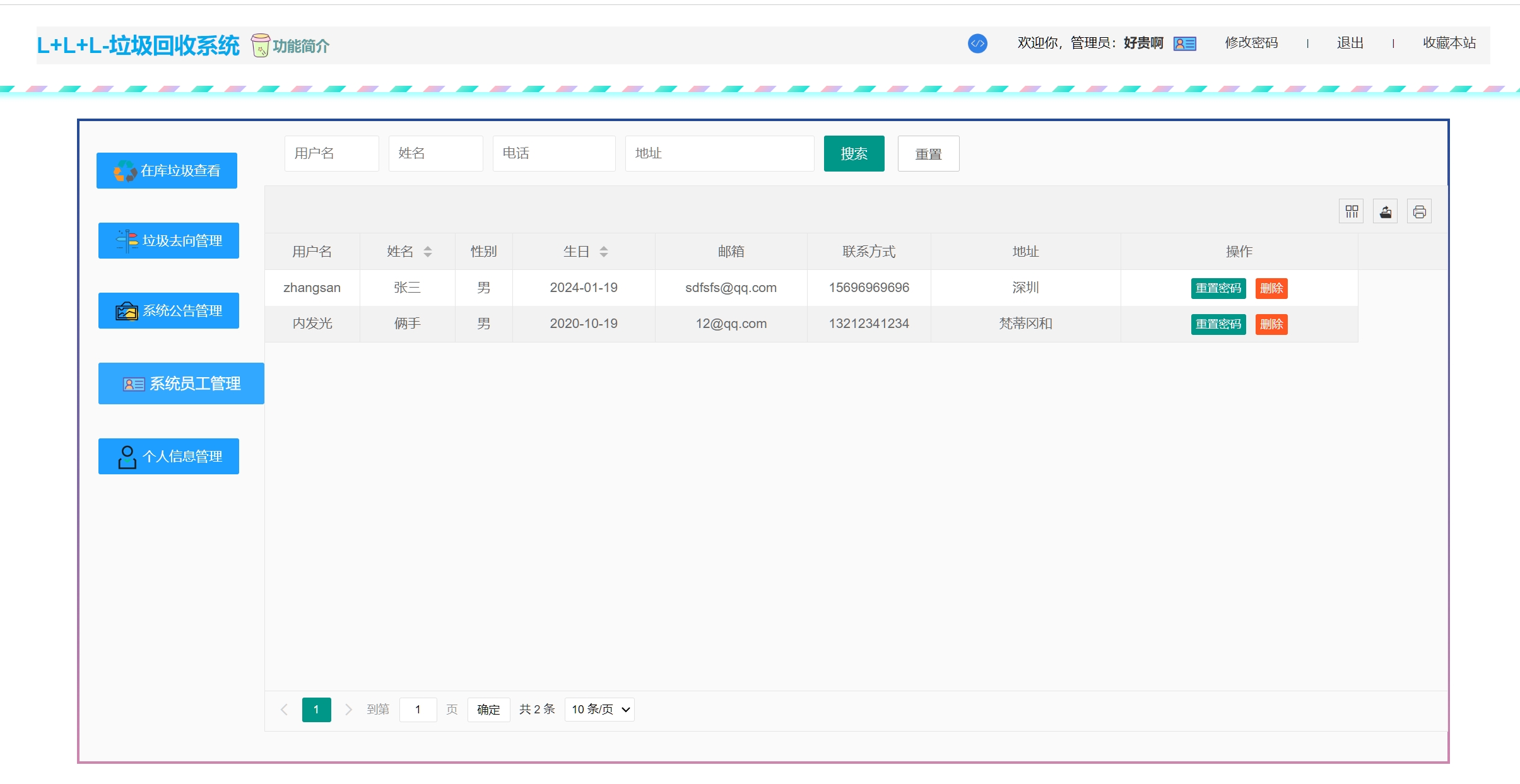Click the ID card icon beside 好贵啊

click(x=1184, y=44)
